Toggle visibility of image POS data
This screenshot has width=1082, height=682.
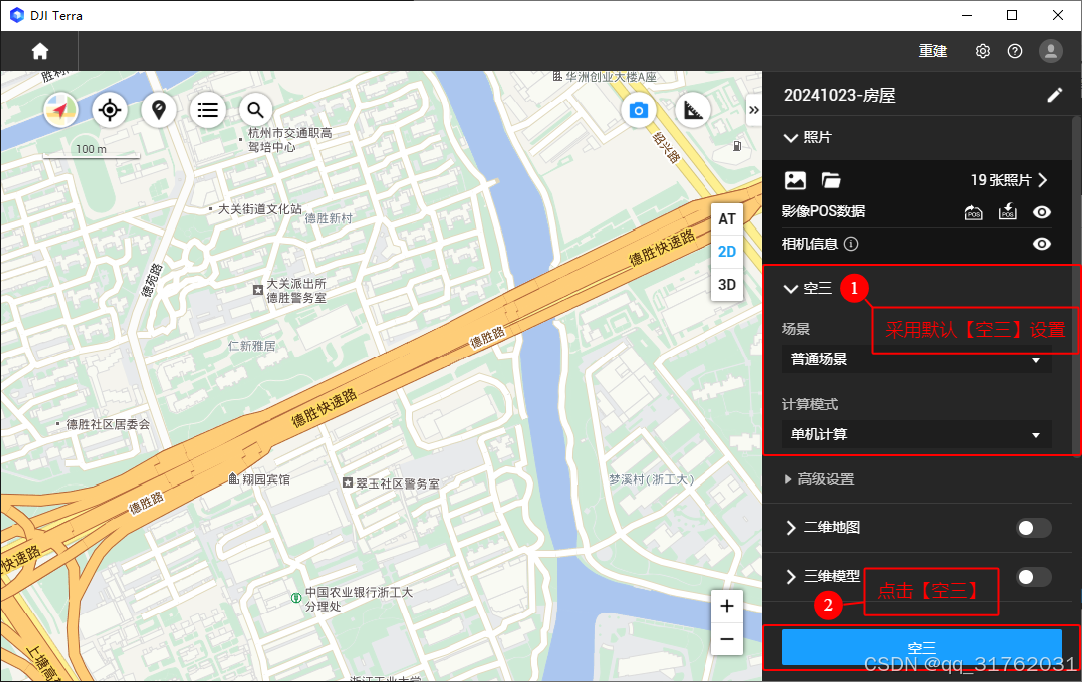[x=1042, y=212]
